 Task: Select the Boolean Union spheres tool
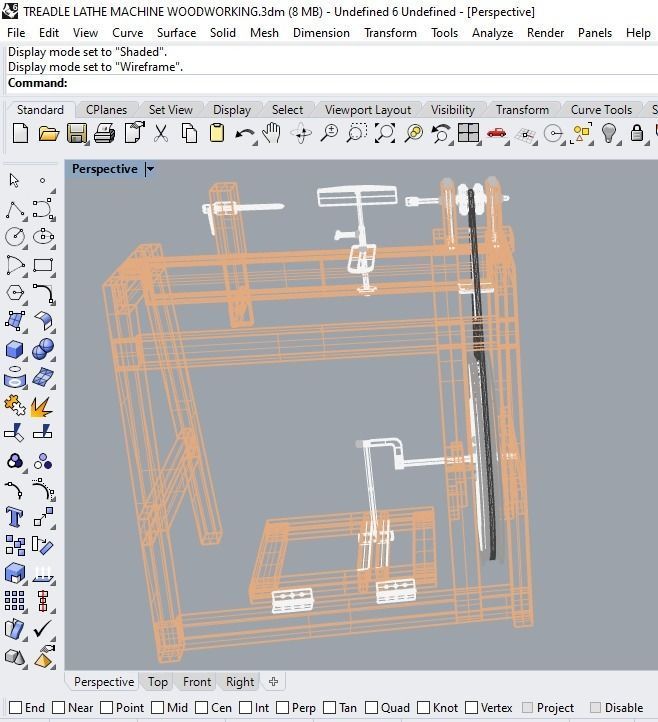click(43, 349)
